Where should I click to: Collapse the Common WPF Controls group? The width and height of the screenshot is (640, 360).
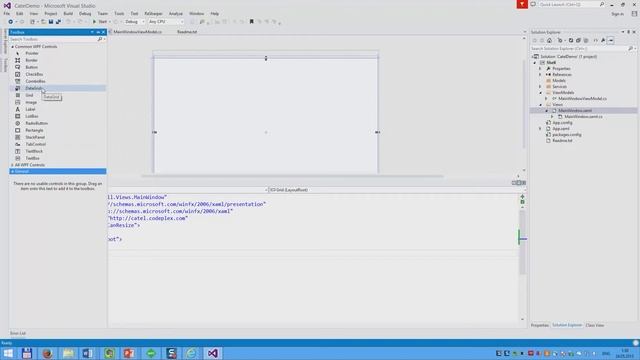click(12, 47)
